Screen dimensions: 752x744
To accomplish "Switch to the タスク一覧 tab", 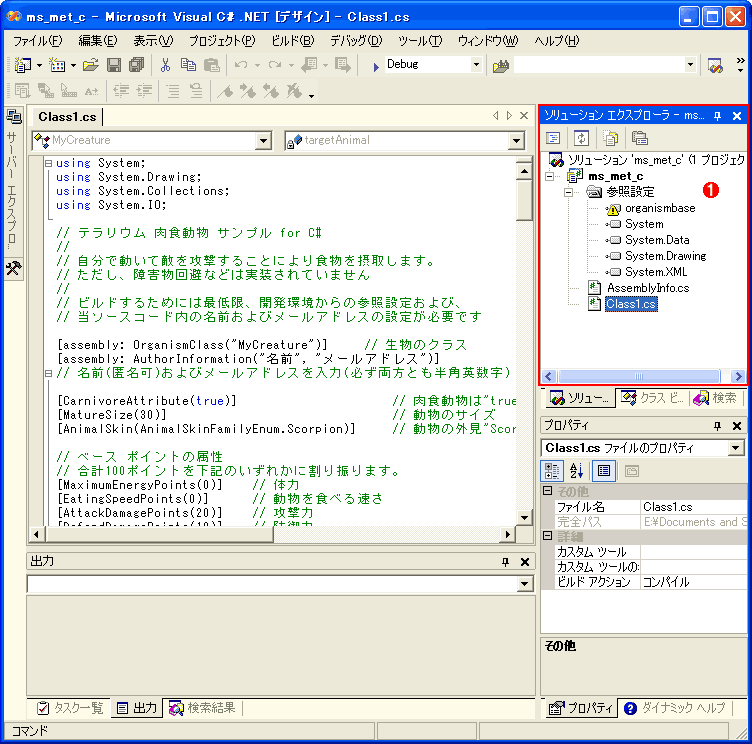I will (70, 708).
